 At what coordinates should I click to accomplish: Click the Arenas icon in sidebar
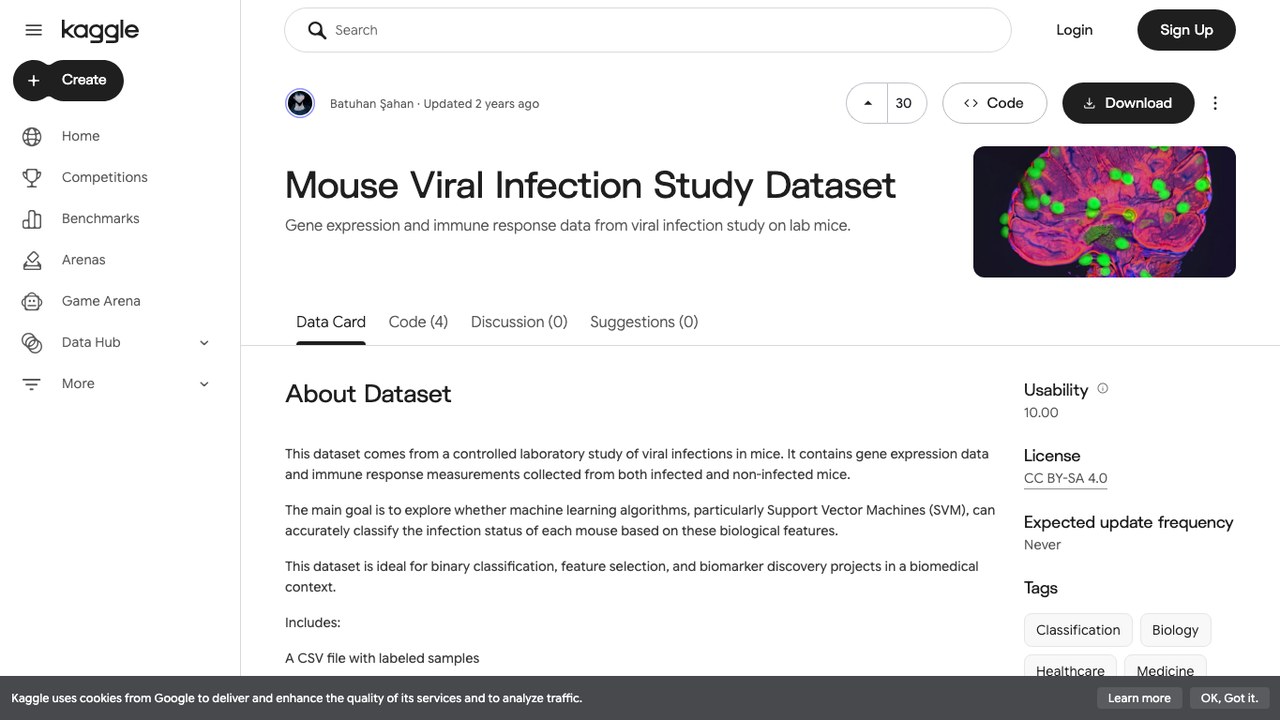click(32, 260)
